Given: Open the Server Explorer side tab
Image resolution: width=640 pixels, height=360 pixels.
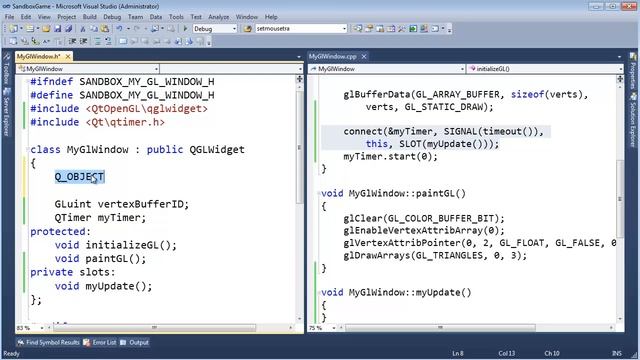Looking at the screenshot, I should (x=7, y=113).
